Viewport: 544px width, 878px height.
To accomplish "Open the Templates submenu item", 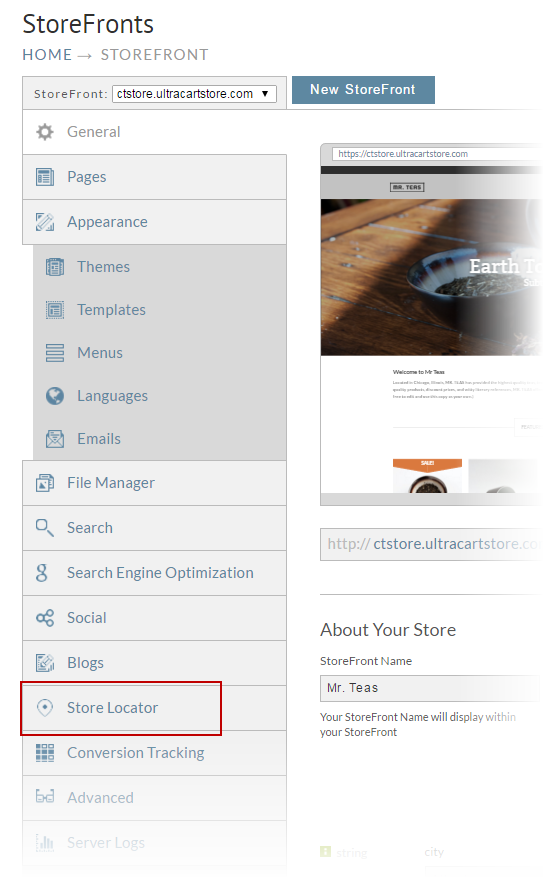I will [160, 310].
